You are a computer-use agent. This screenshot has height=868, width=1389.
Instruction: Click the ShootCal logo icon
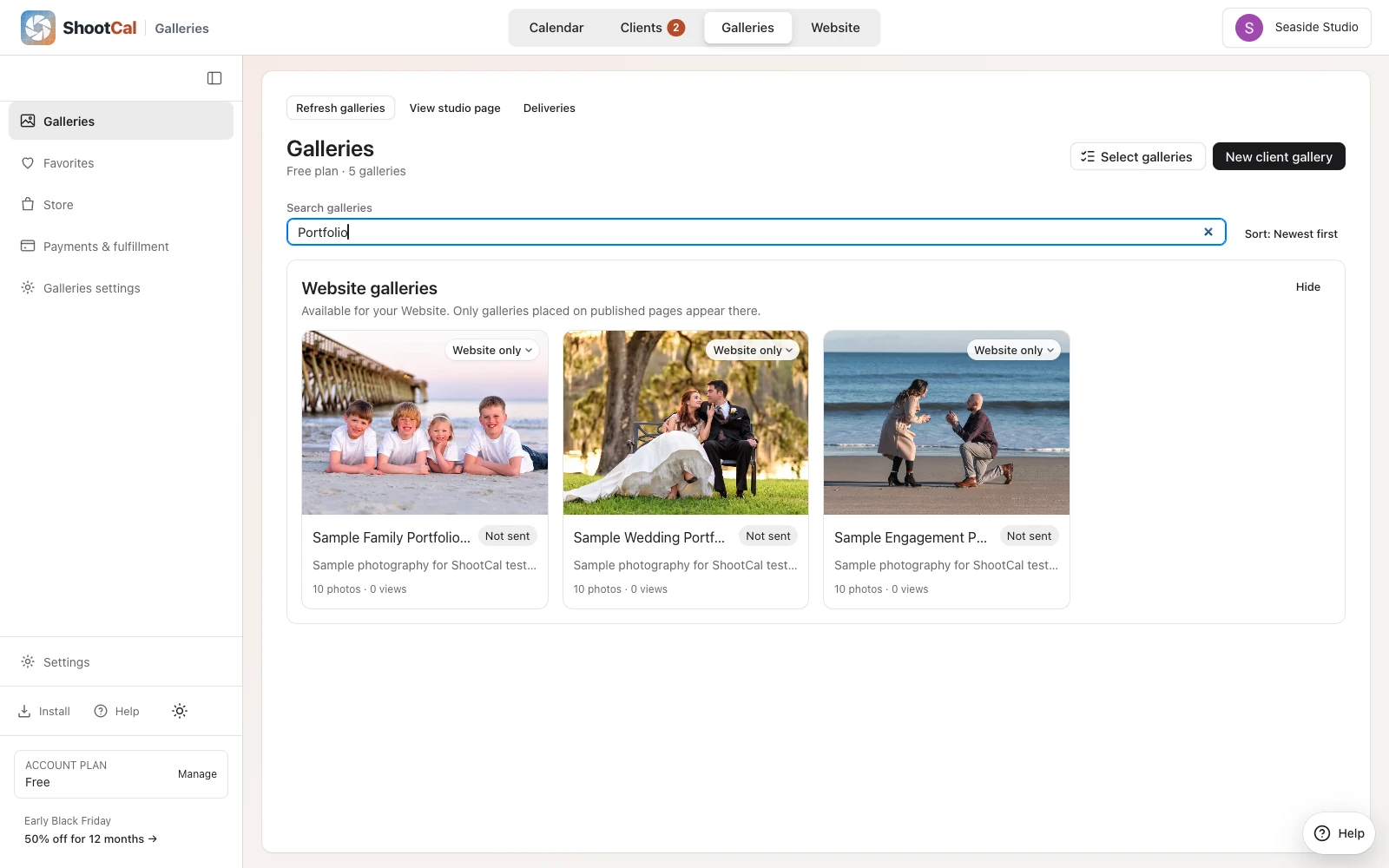tap(38, 28)
